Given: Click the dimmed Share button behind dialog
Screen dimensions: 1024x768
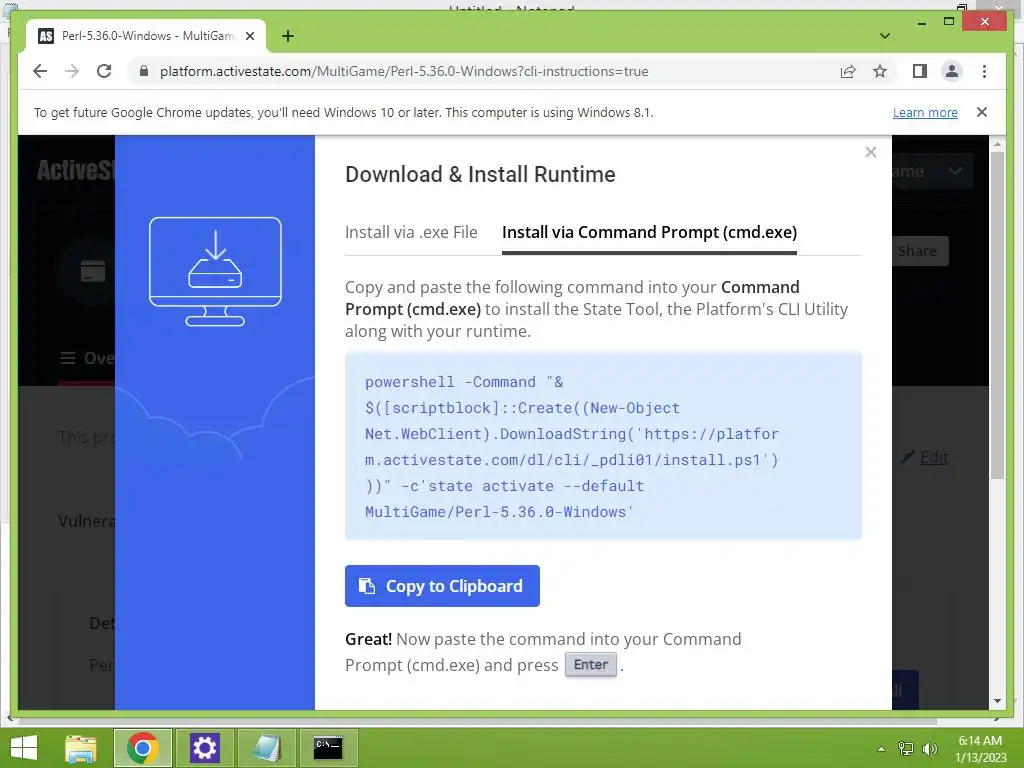Looking at the screenshot, I should tap(920, 251).
